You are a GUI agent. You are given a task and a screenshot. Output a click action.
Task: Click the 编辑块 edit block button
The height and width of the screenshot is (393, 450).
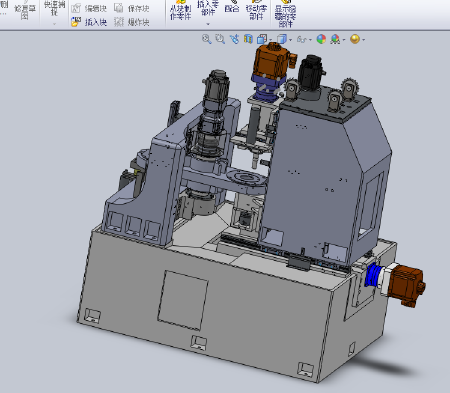(89, 8)
